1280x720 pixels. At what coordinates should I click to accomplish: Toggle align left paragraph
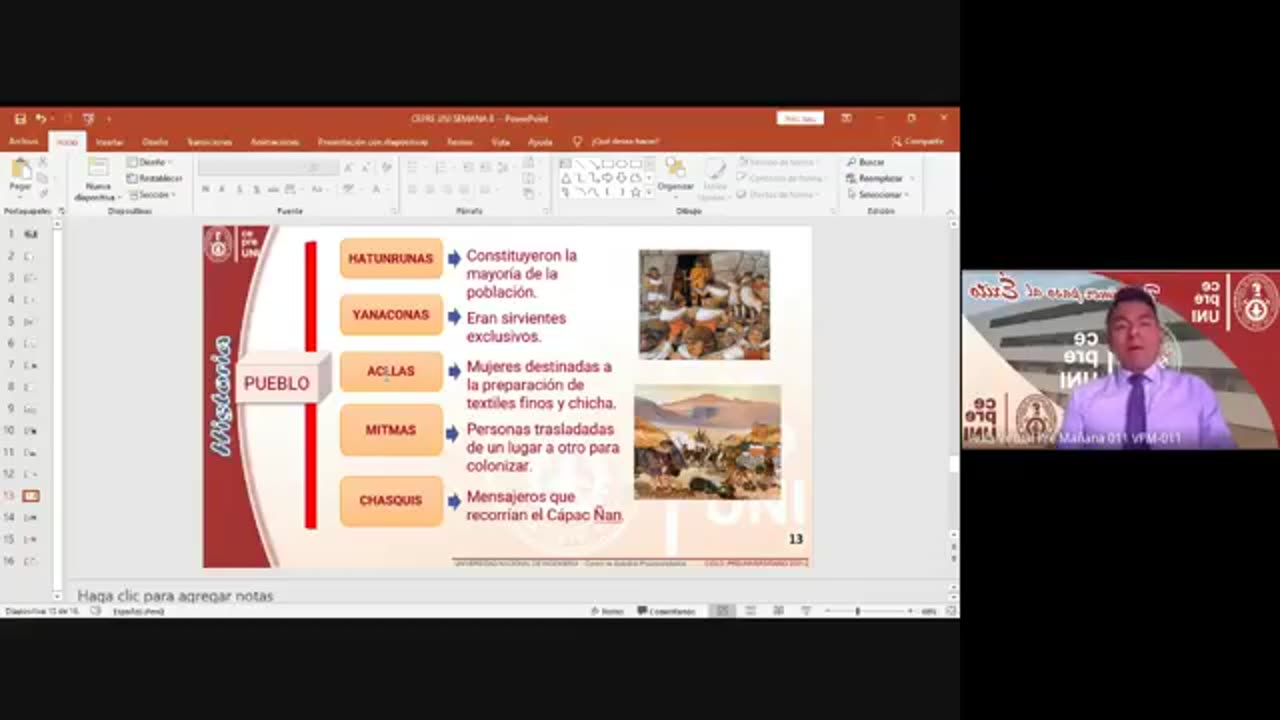point(412,189)
